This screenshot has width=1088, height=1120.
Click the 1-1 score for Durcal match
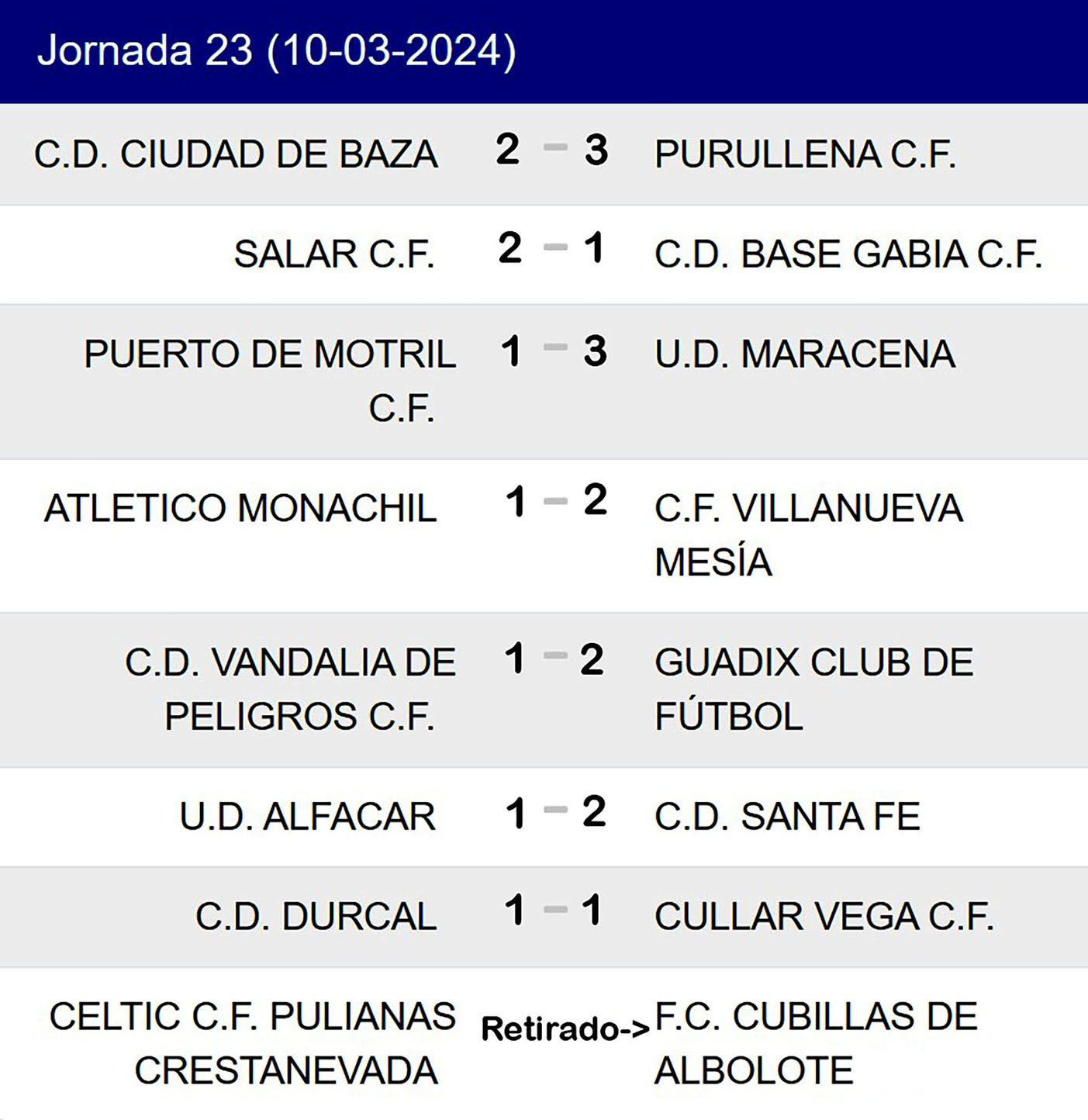coord(552,910)
